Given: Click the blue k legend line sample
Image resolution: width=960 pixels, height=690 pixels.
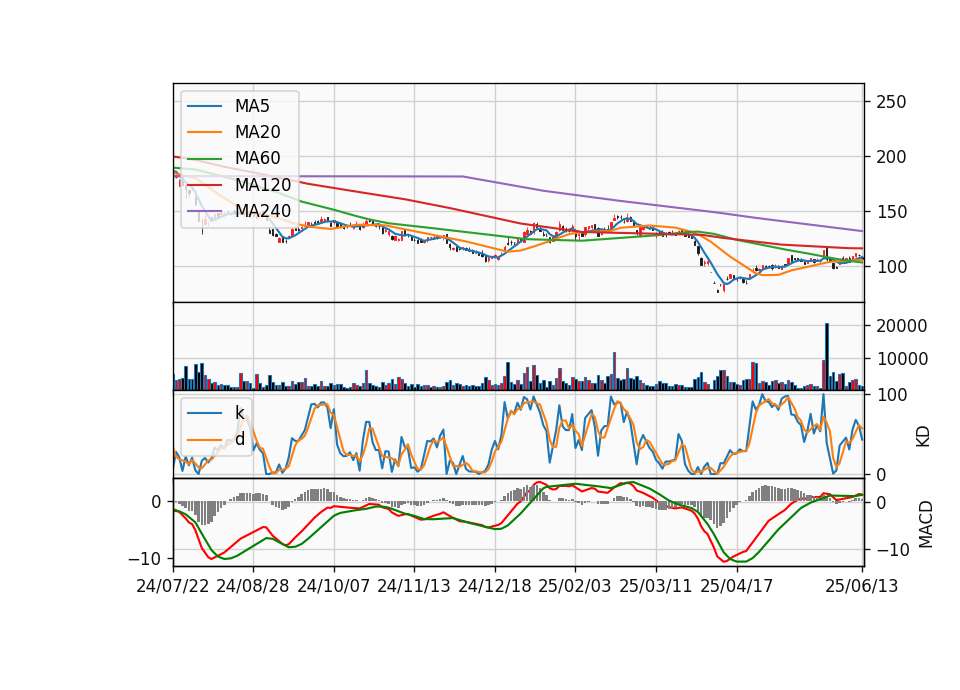Looking at the screenshot, I should click(x=204, y=413).
